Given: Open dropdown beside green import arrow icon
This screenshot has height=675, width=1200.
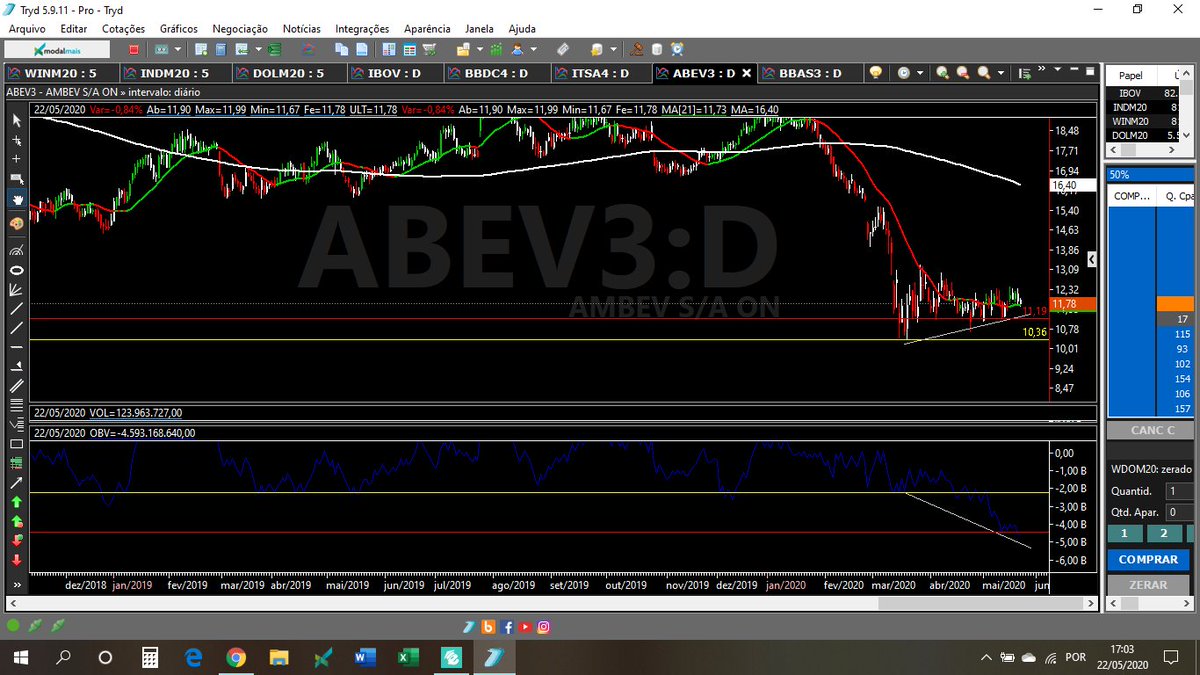Looking at the screenshot, I should coord(258,49).
